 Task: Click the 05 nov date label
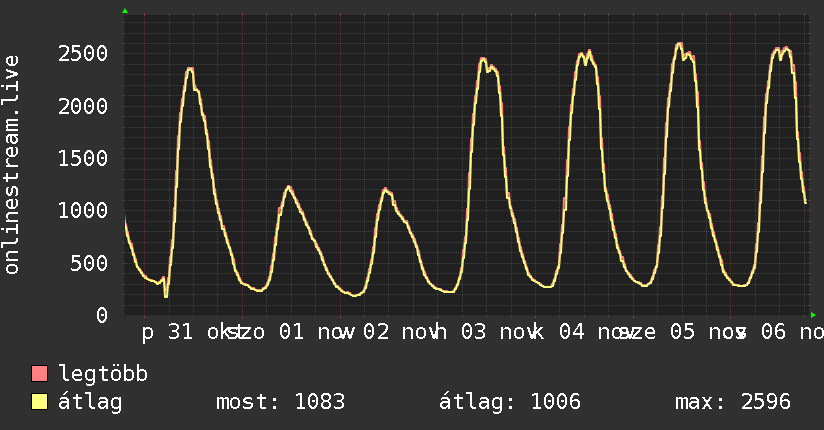706,332
